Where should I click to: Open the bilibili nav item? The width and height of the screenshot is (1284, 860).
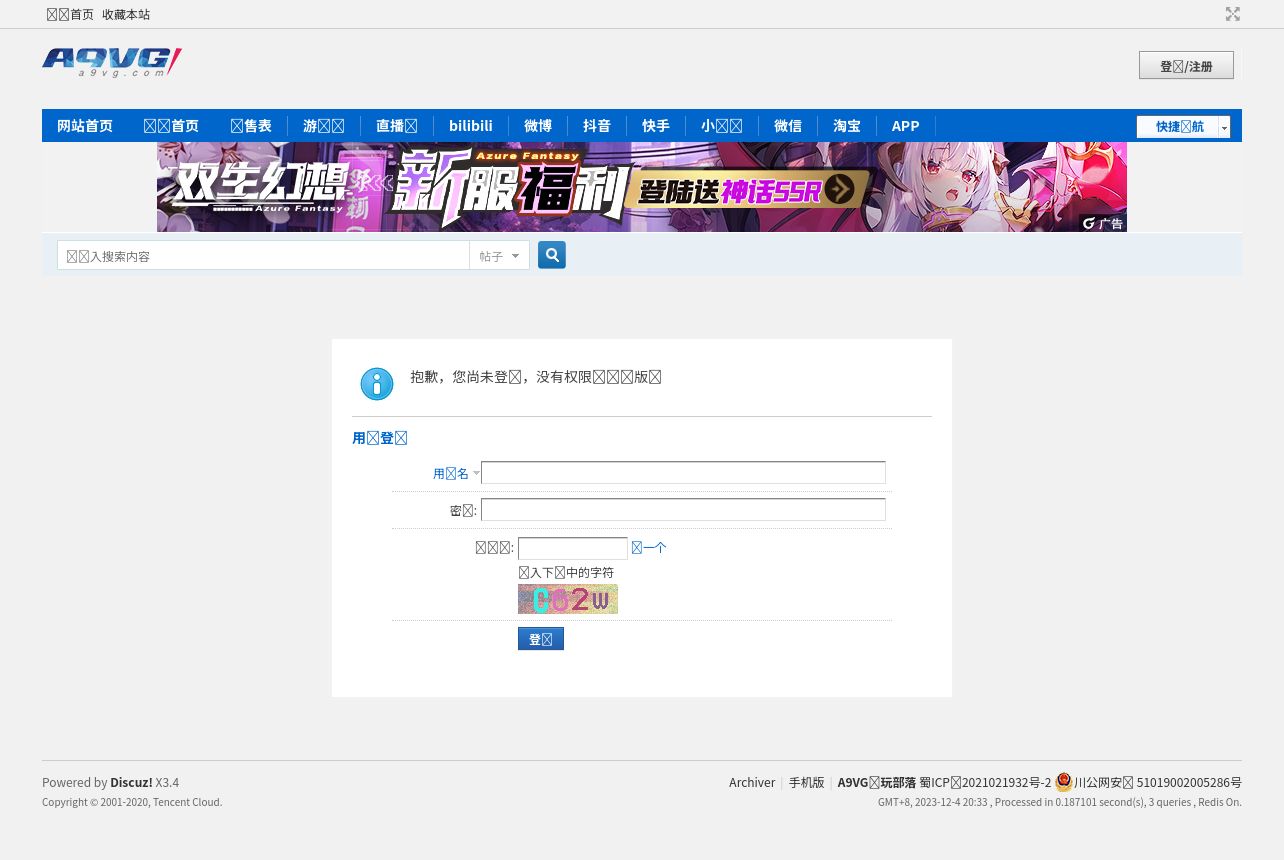tap(471, 126)
